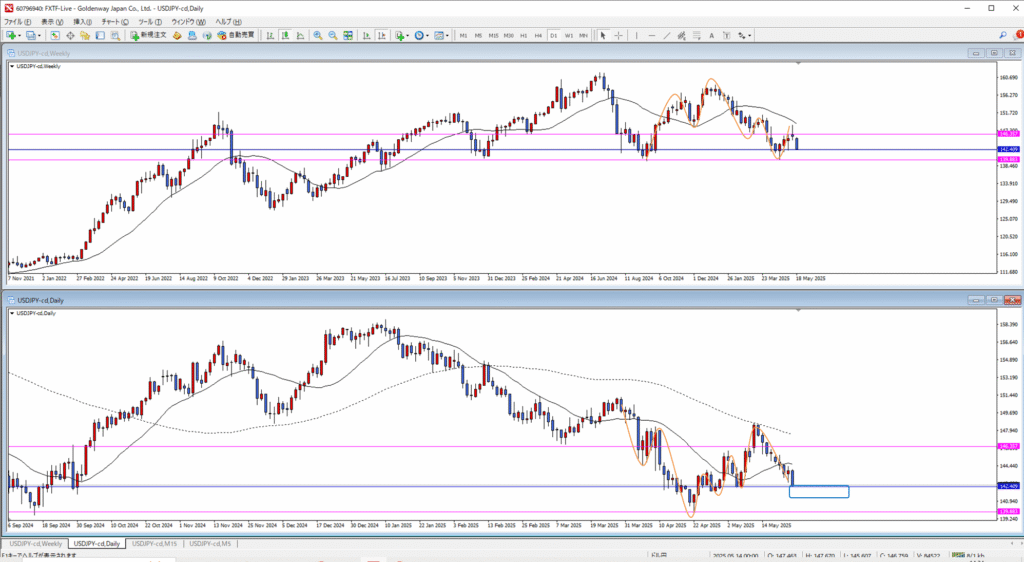Toggle the Market Watch window icon

55,35
